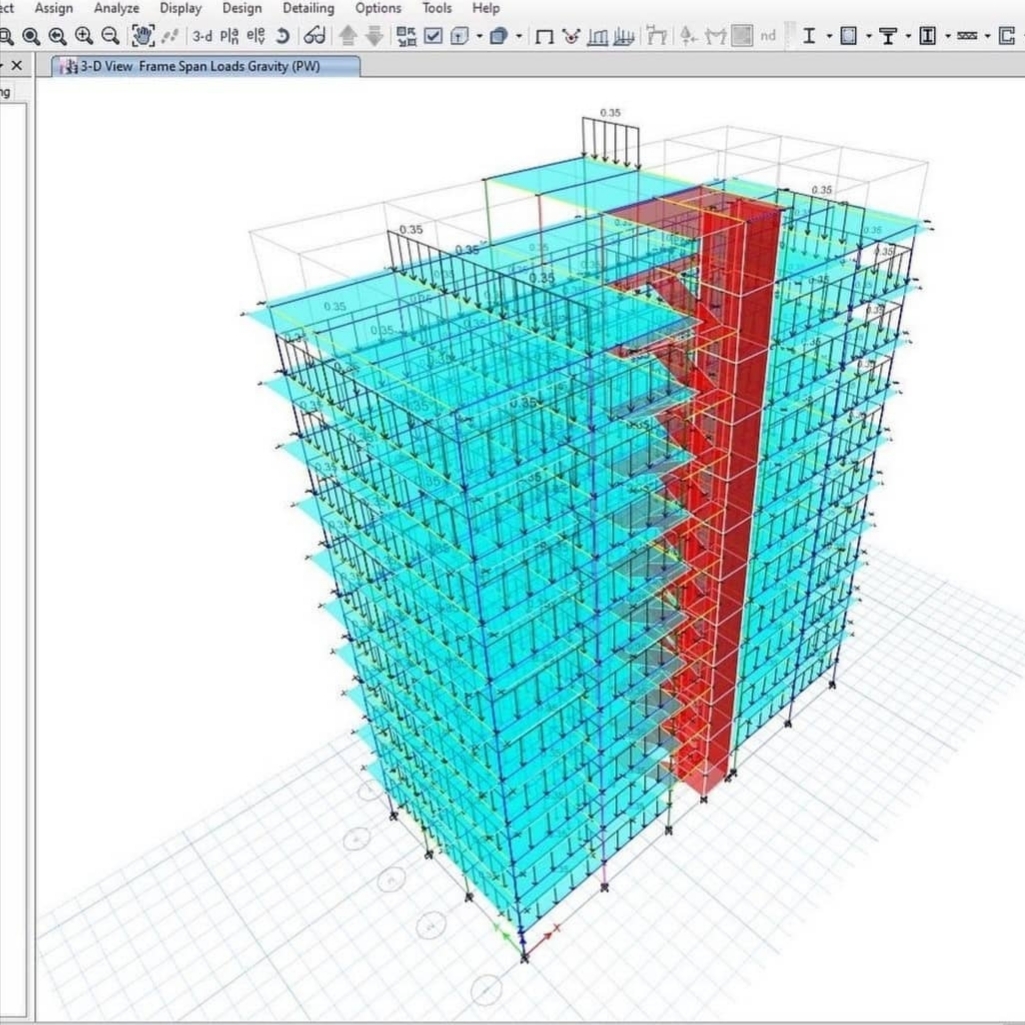Image resolution: width=1025 pixels, height=1025 pixels.
Task: Expand the composite beam design dropdown
Action: pos(908,37)
